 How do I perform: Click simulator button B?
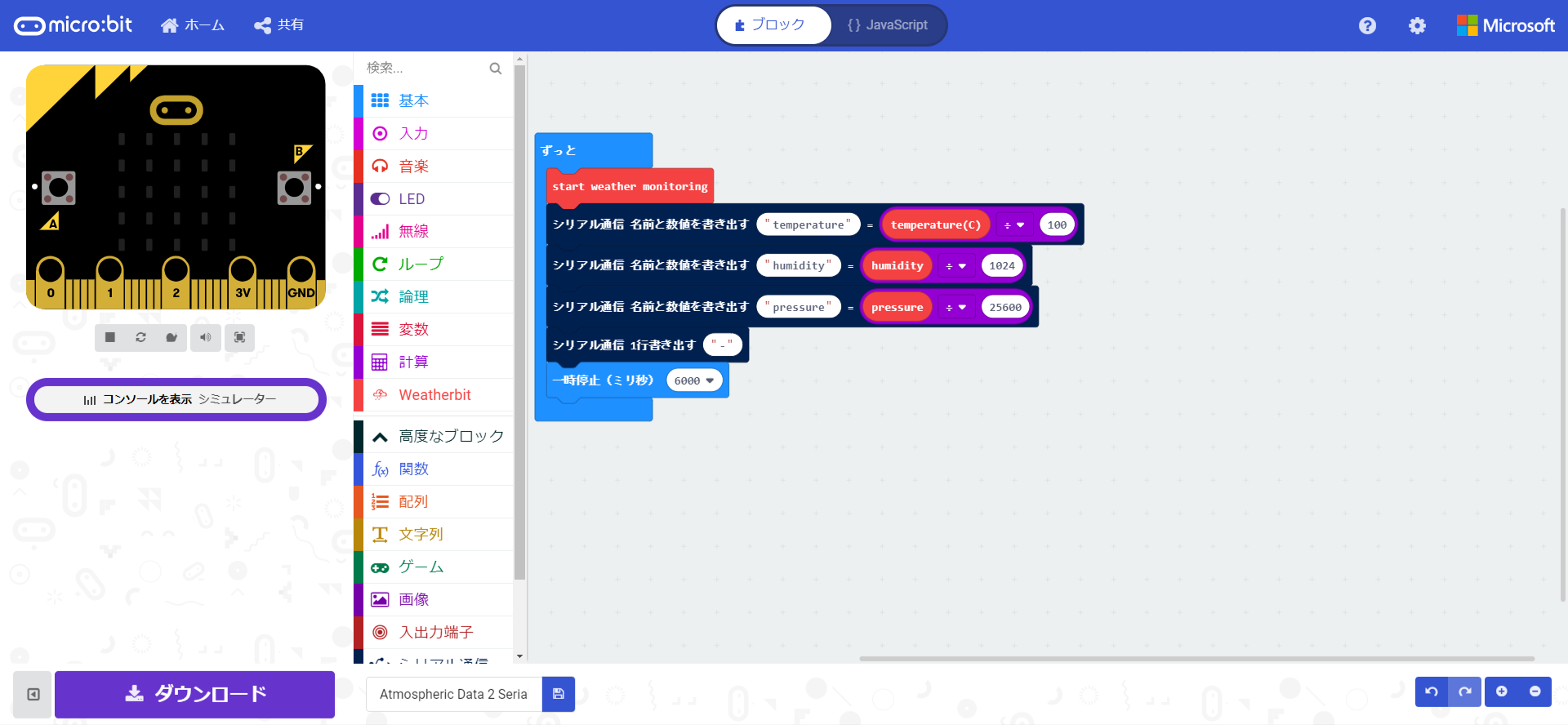[294, 188]
